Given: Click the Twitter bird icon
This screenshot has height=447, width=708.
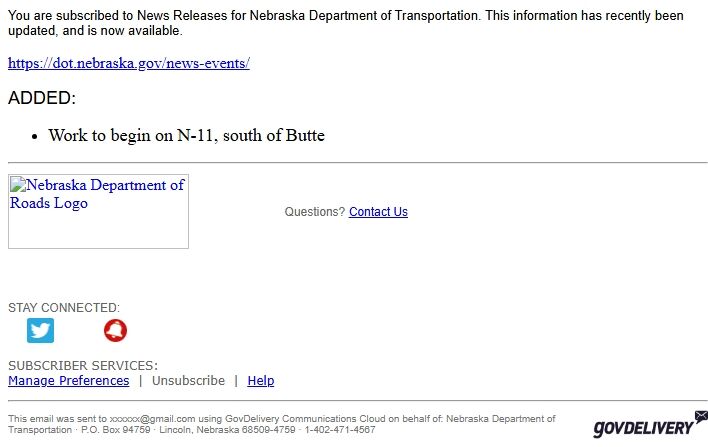Looking at the screenshot, I should (40, 331).
